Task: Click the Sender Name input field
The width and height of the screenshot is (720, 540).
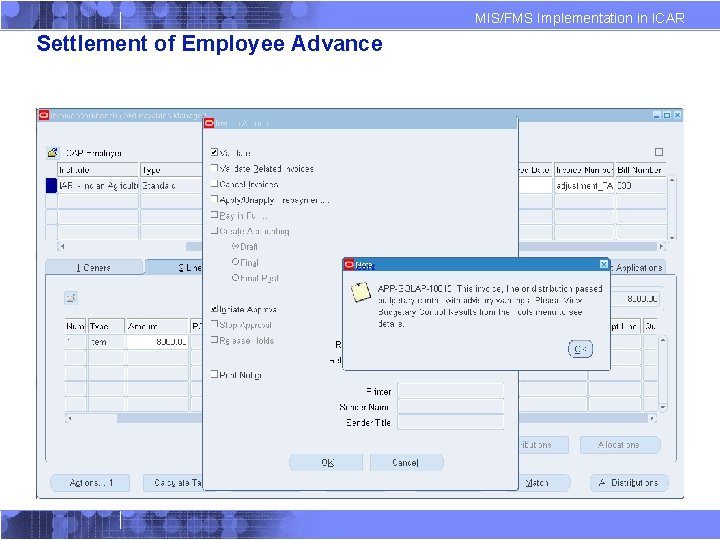Action: pyautogui.click(x=450, y=407)
